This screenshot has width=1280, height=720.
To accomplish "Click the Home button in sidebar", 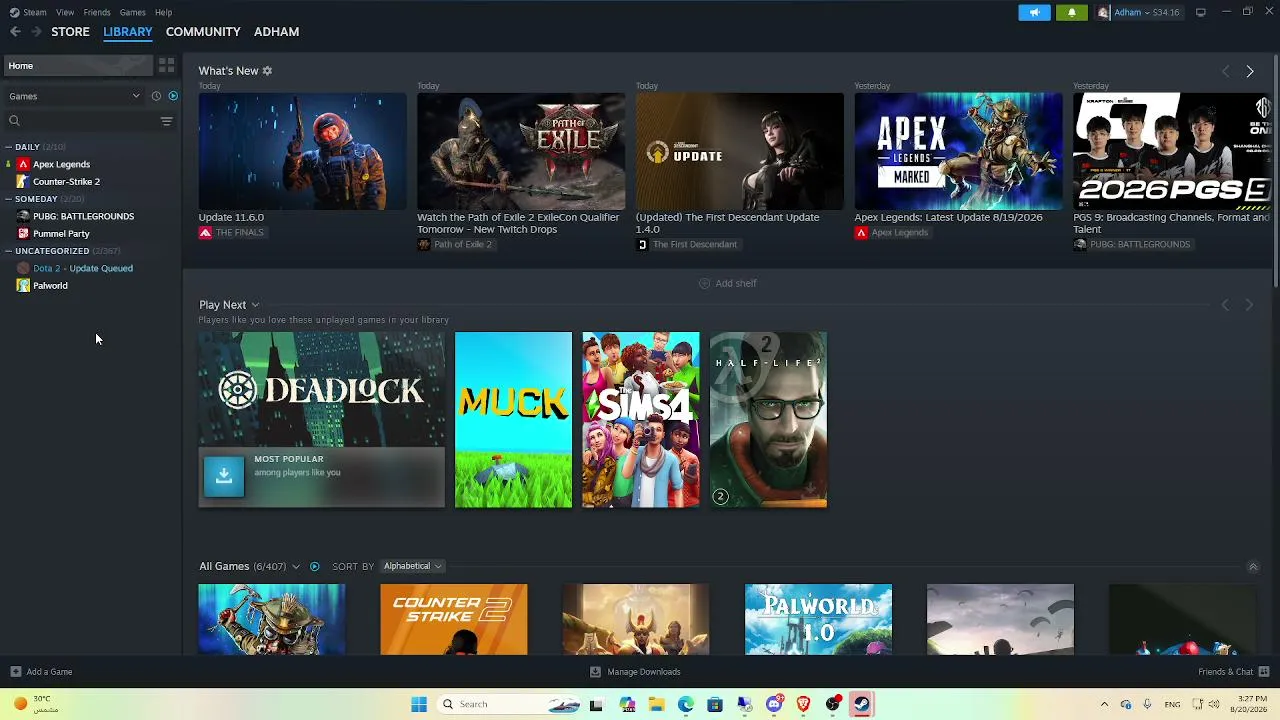I will coord(77,66).
